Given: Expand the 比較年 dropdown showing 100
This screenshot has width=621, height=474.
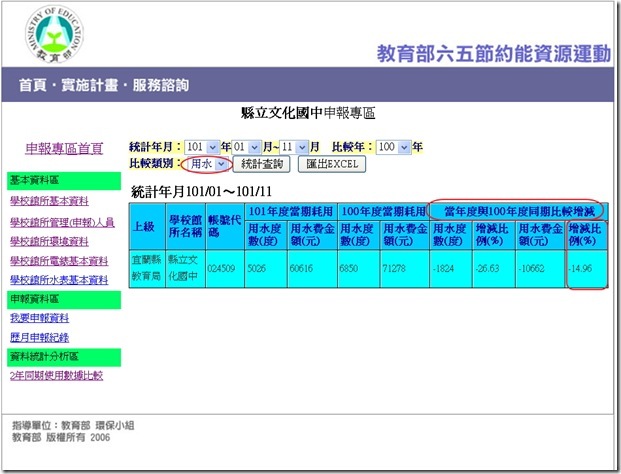Looking at the screenshot, I should 394,147.
